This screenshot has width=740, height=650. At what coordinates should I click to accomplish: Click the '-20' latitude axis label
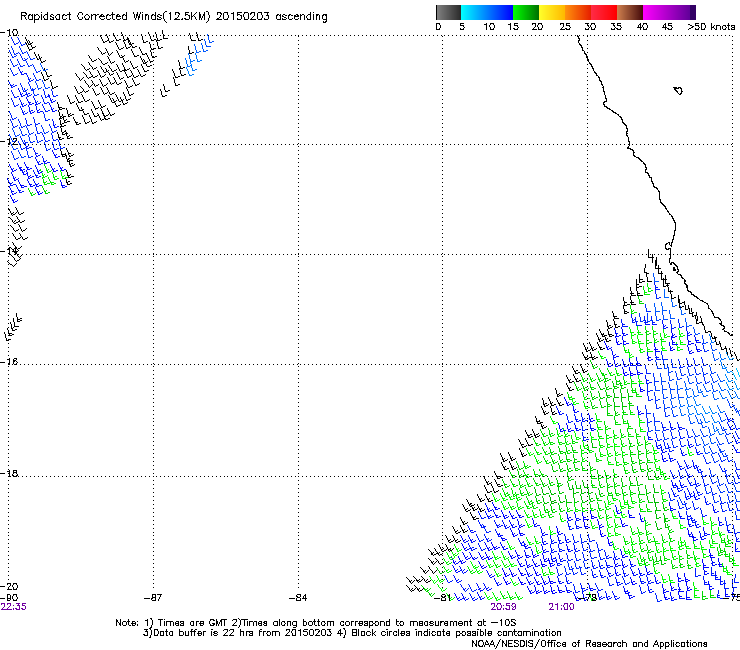click(9, 587)
